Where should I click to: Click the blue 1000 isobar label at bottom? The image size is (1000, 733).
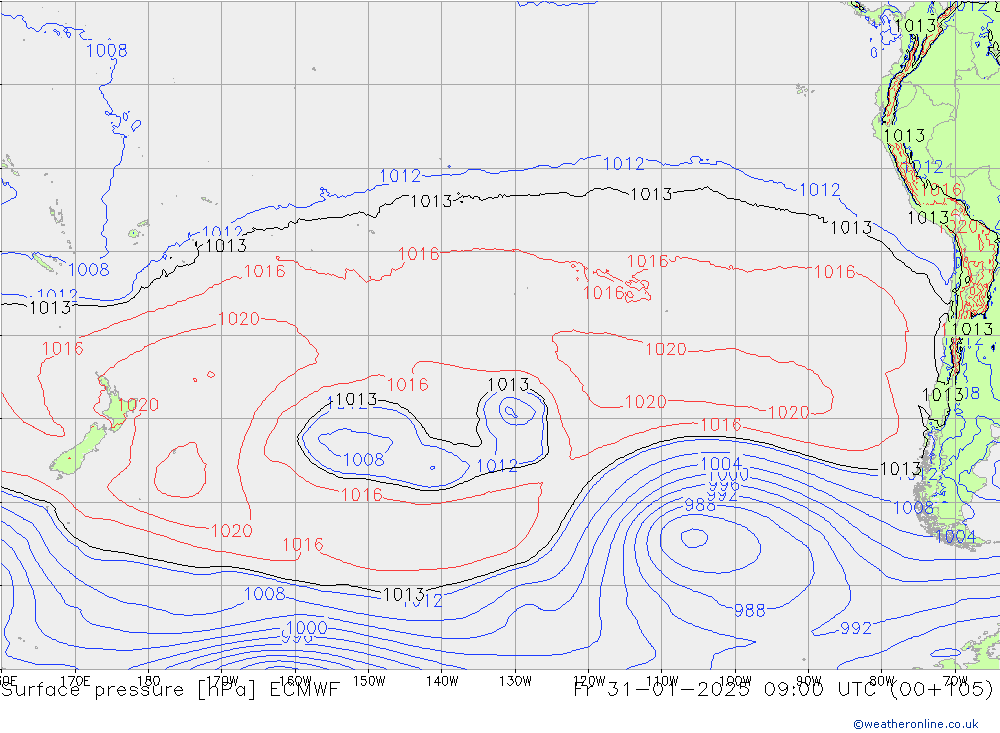pyautogui.click(x=305, y=628)
